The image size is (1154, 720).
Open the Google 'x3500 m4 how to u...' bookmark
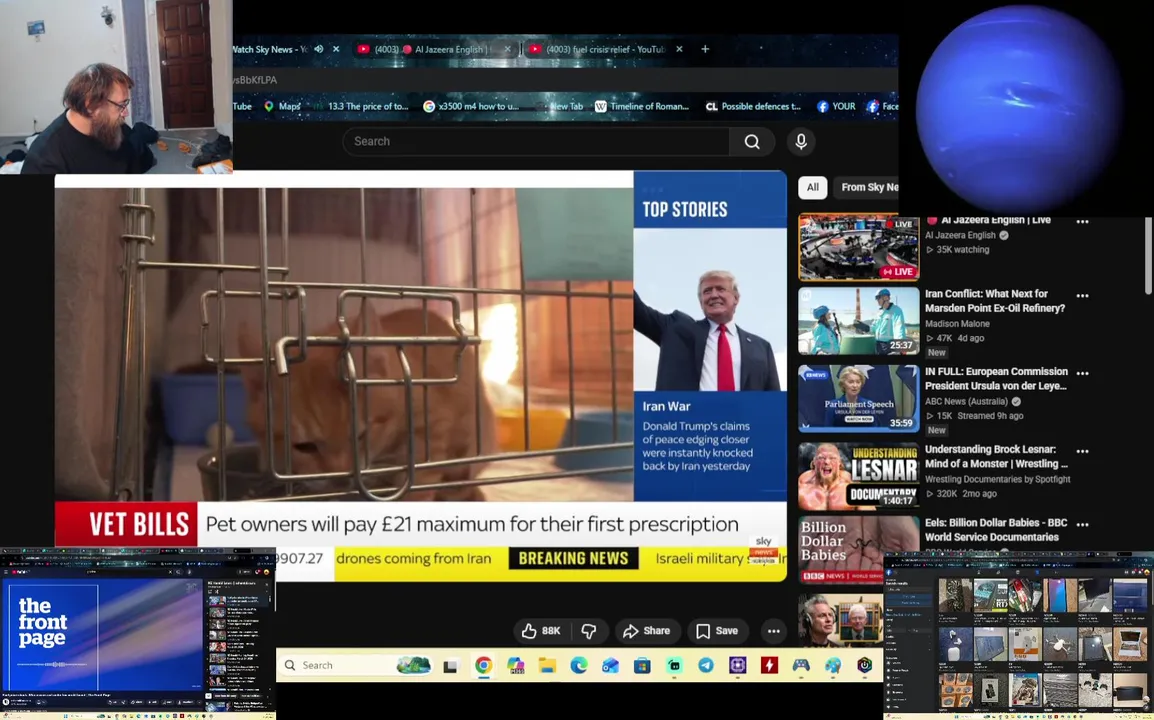click(471, 106)
